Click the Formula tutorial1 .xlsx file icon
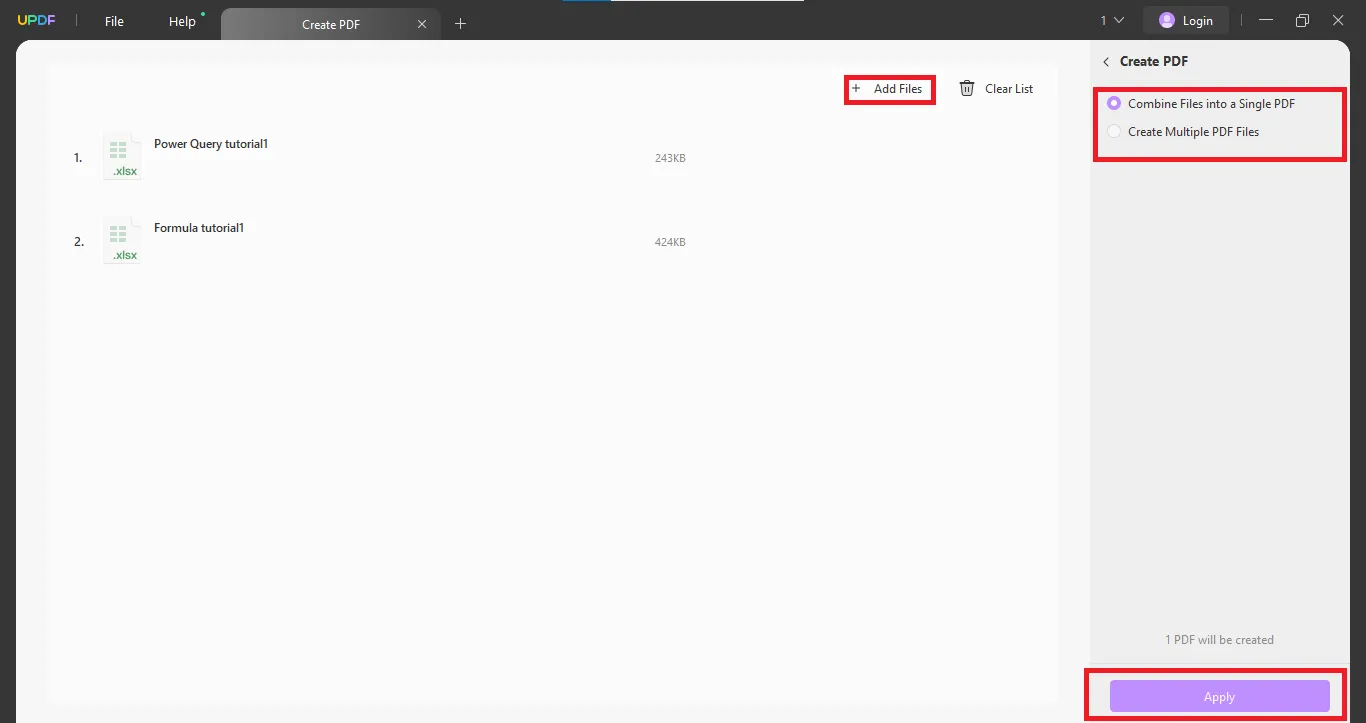The width and height of the screenshot is (1366, 723). pos(122,239)
